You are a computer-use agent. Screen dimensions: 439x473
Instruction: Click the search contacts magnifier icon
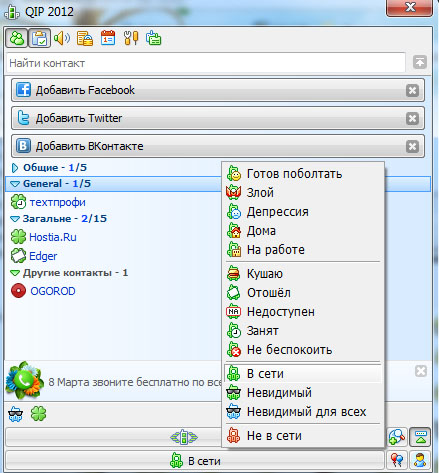397,437
